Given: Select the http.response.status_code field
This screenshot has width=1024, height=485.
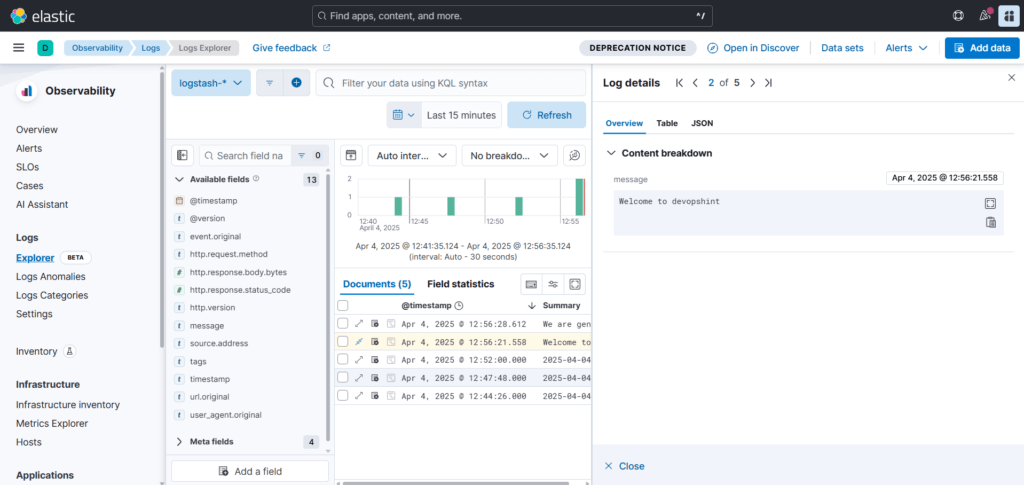Looking at the screenshot, I should 240,290.
